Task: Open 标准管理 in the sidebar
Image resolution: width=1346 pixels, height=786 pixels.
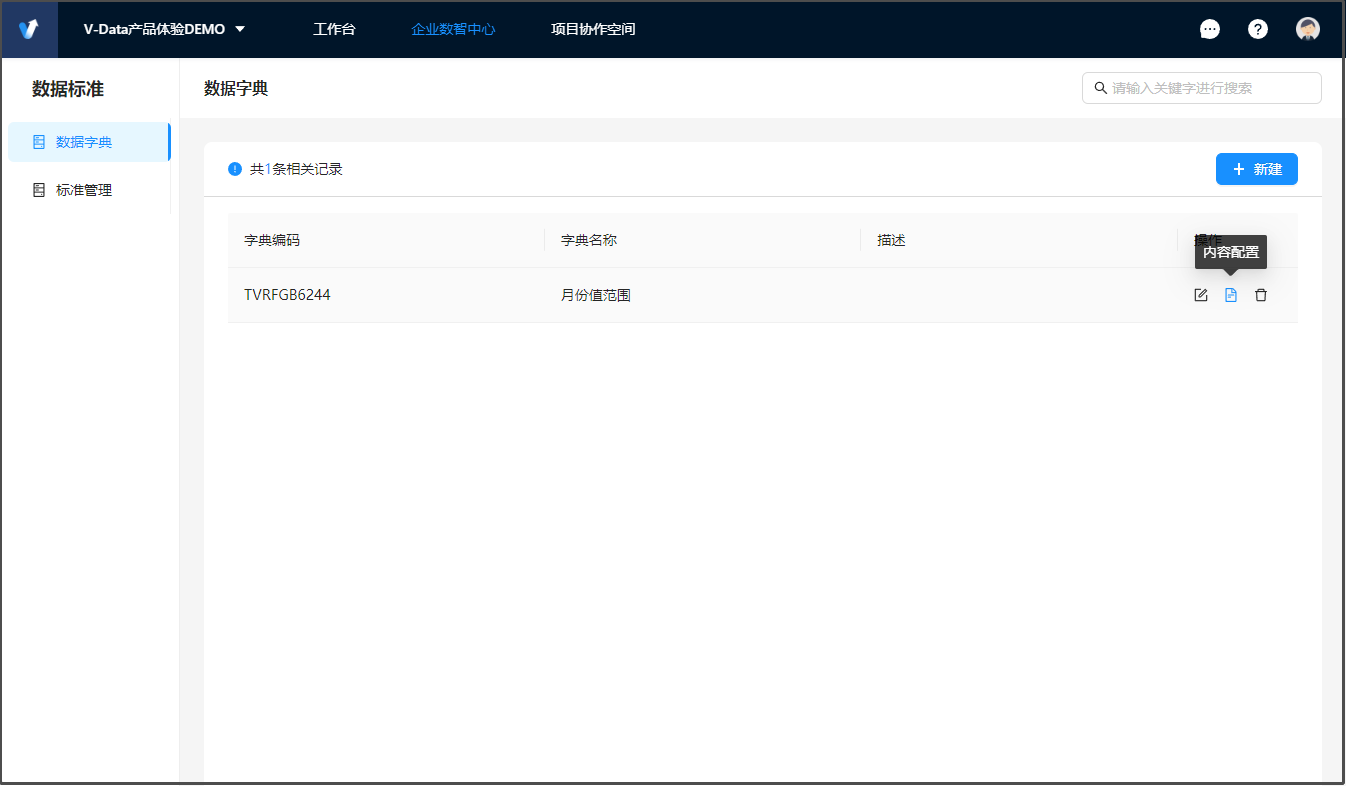Action: tap(84, 190)
